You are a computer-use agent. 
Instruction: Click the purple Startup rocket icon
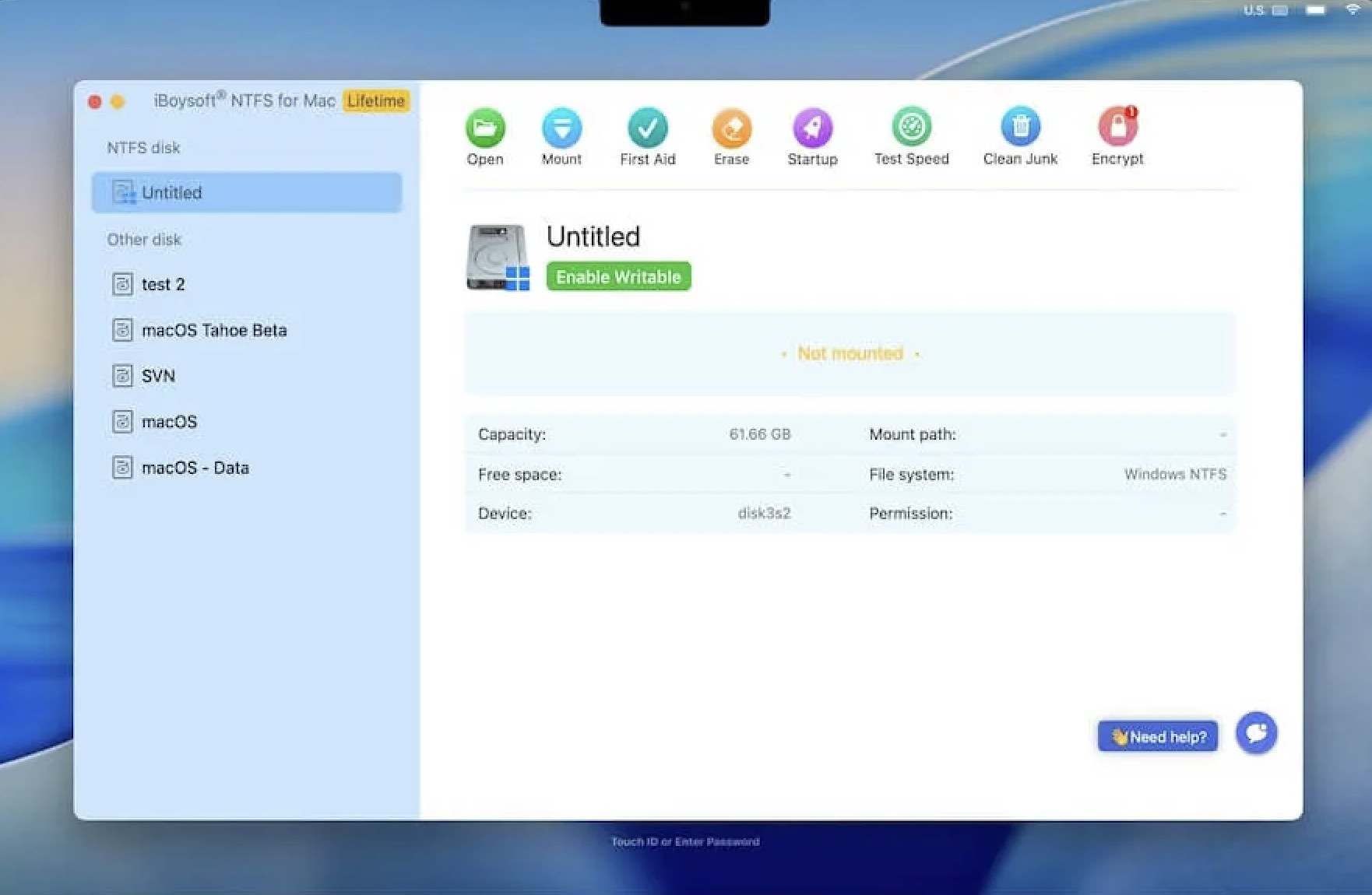click(x=812, y=128)
